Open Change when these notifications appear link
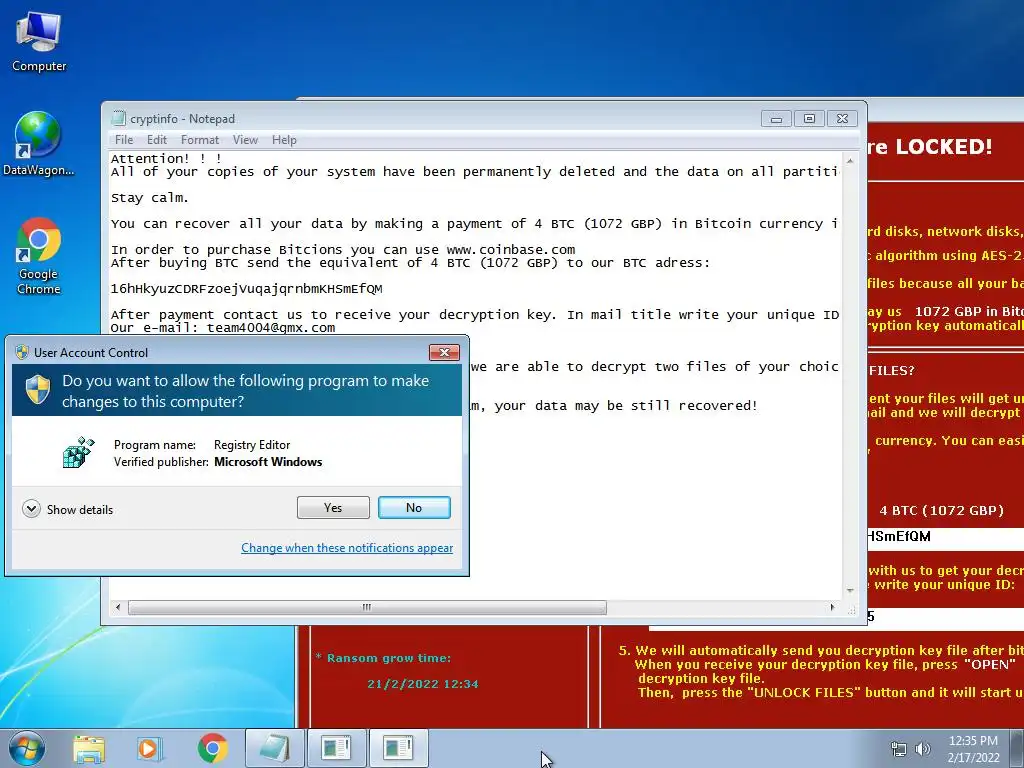 click(x=347, y=548)
